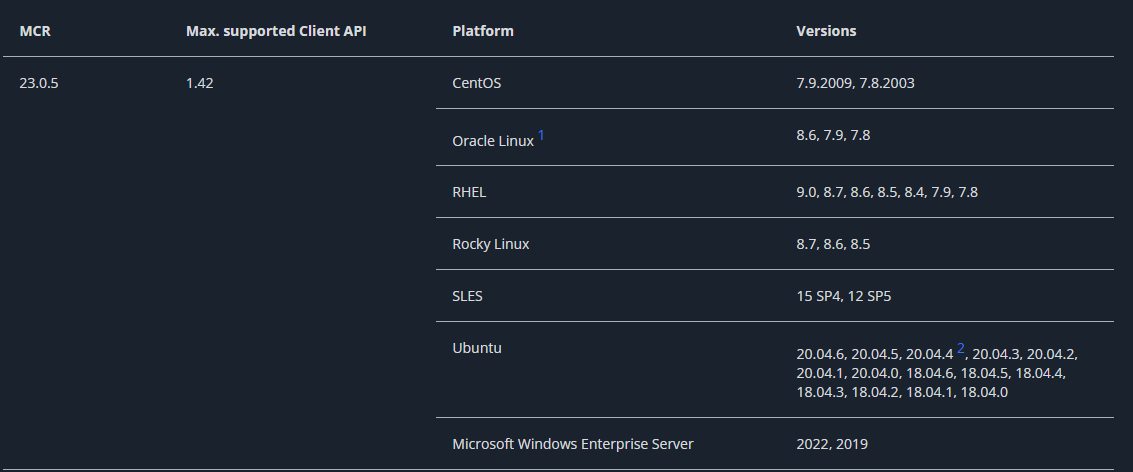
Task: Select the Client API value 1.42
Action: [199, 83]
